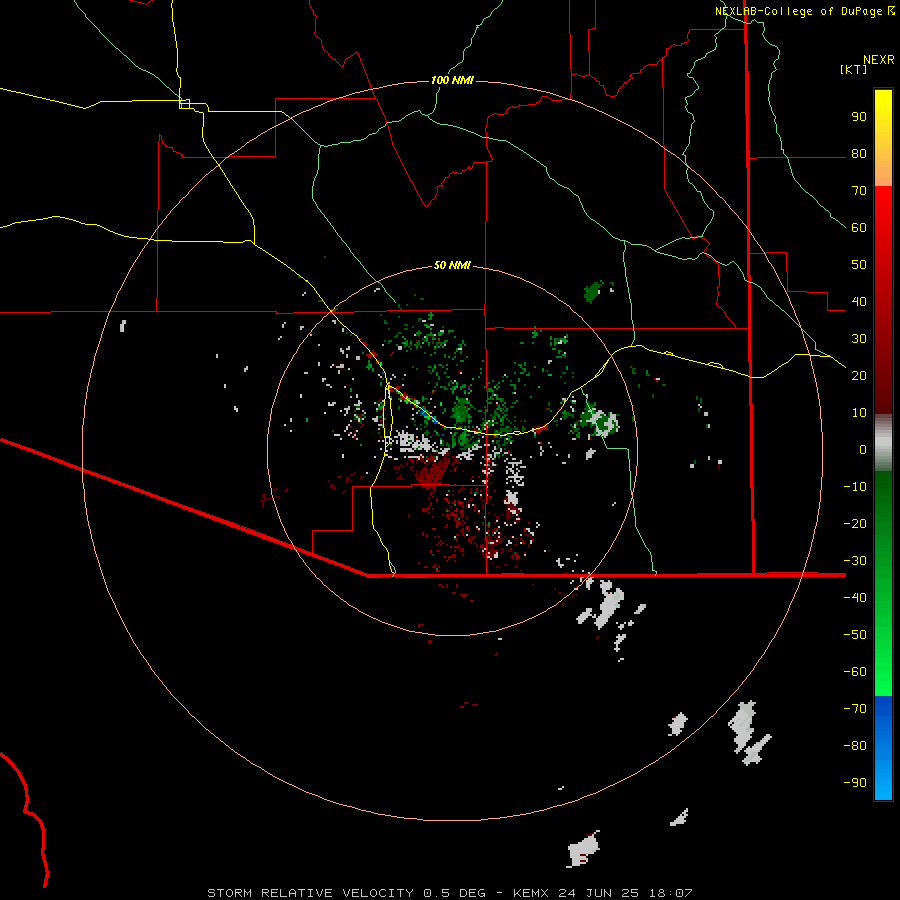Click the "50 NMI" range ring label
900x900 pixels.
[452, 265]
